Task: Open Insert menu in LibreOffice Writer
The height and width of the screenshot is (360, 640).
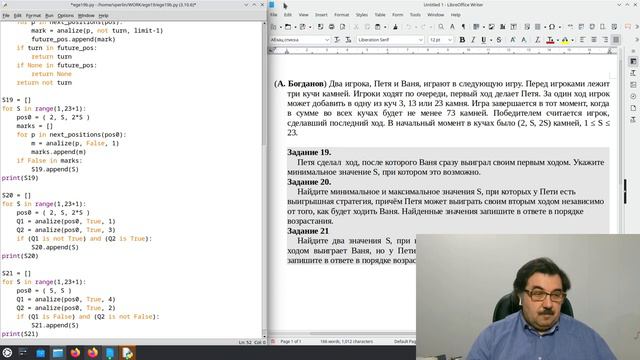Action: point(321,15)
